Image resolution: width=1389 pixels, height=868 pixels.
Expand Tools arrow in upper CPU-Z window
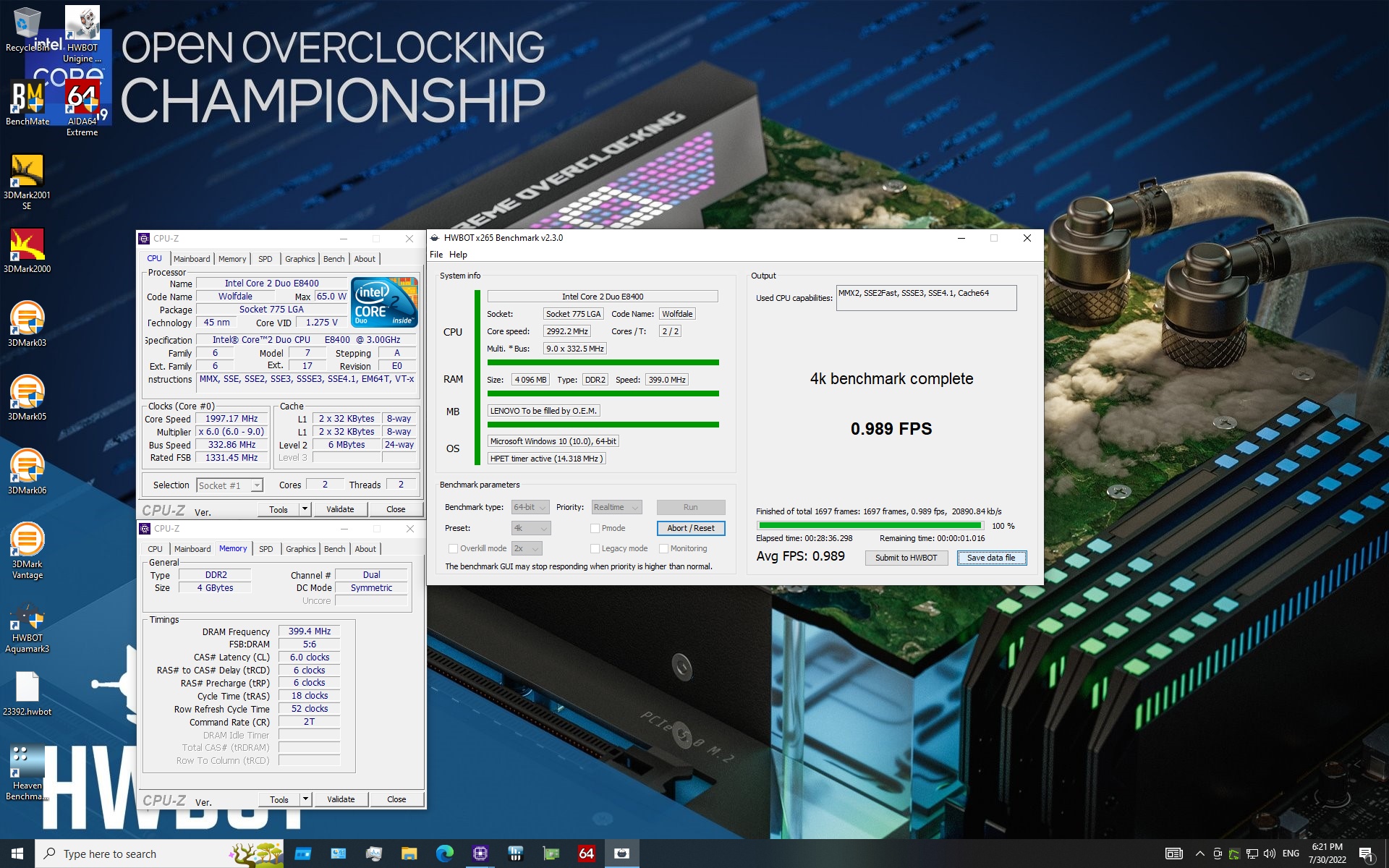(305, 509)
